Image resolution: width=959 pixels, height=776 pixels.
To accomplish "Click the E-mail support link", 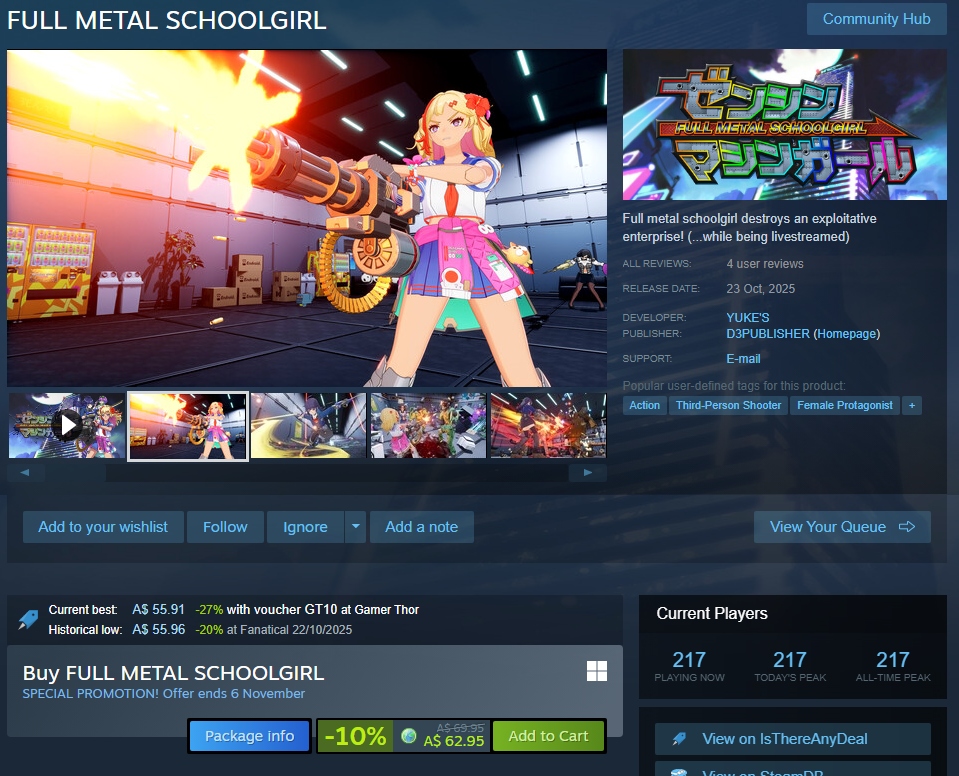I will pos(743,359).
